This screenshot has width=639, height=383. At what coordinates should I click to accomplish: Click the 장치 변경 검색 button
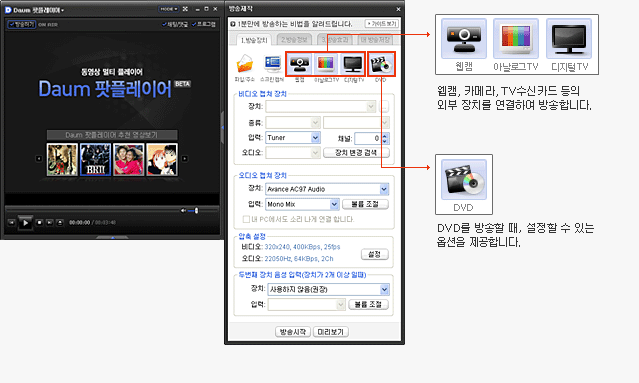(x=356, y=153)
